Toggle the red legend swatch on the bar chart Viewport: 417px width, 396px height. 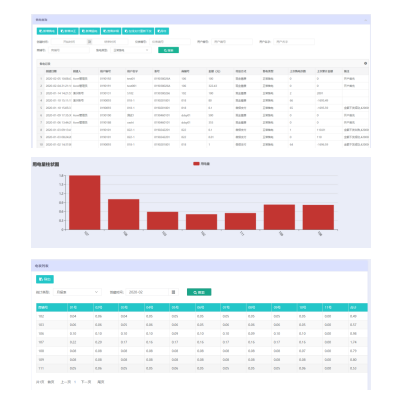[196, 164]
